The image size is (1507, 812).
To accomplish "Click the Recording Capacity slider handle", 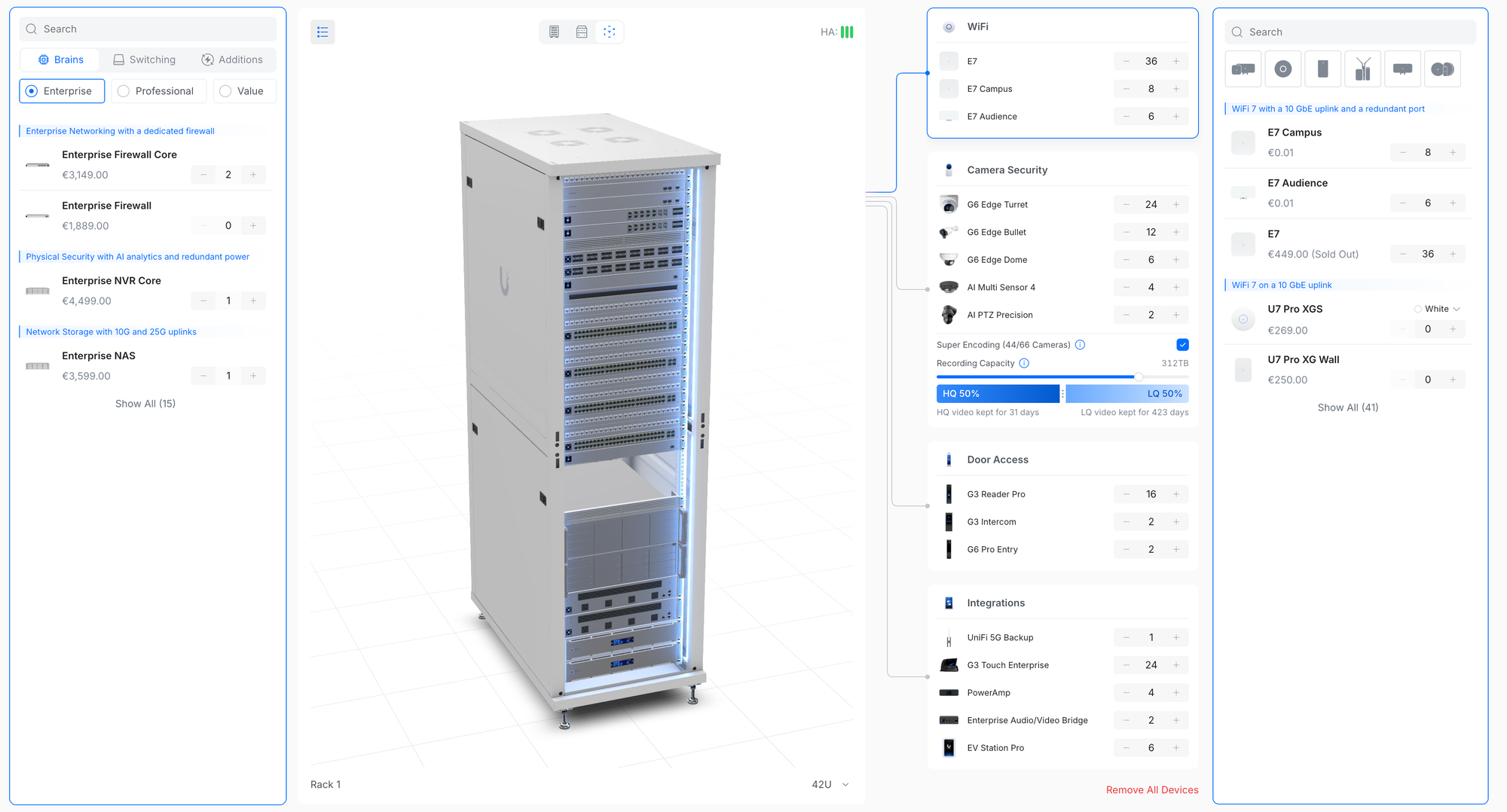I will [1139, 377].
